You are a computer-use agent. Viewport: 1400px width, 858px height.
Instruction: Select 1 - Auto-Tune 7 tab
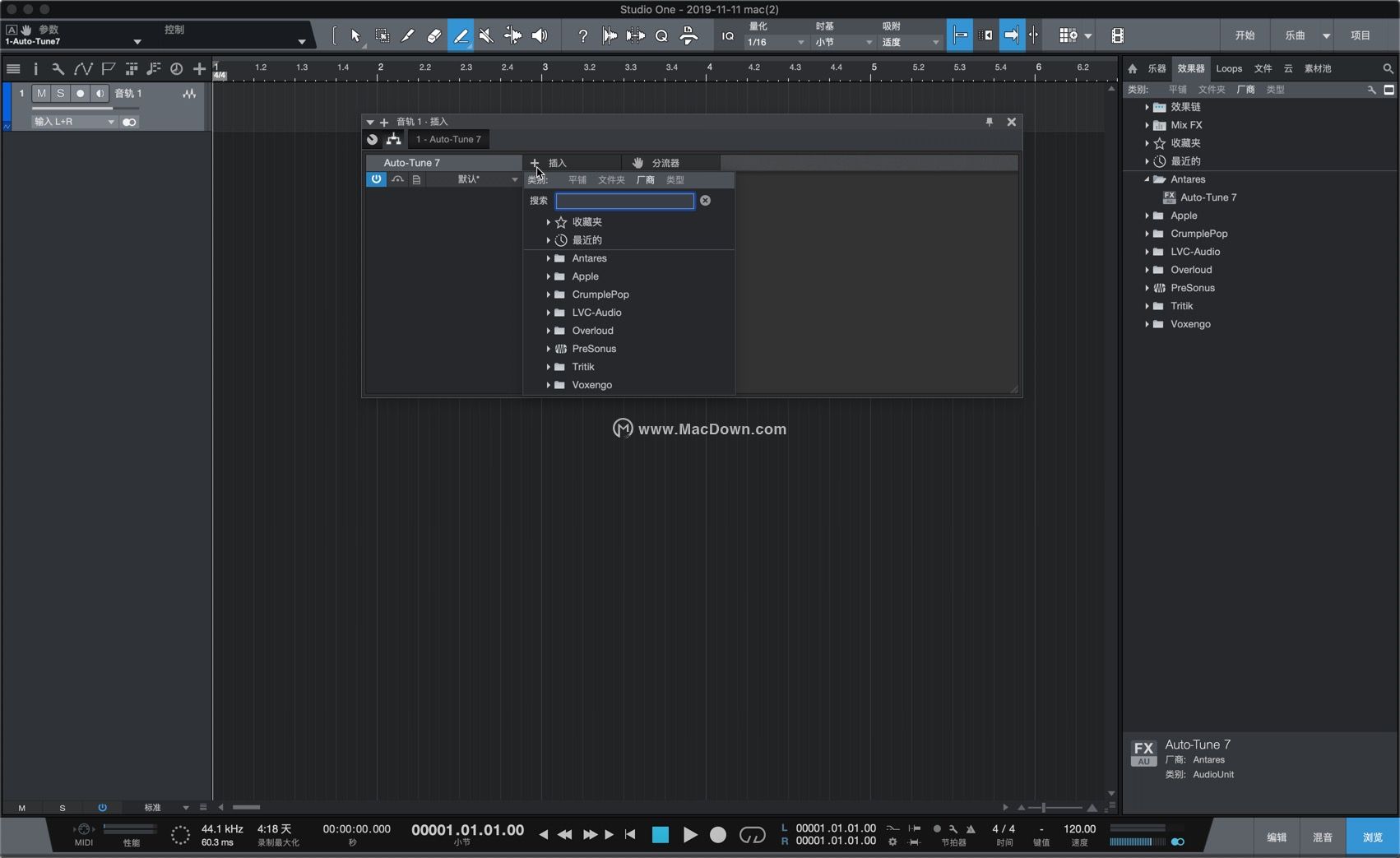click(448, 139)
